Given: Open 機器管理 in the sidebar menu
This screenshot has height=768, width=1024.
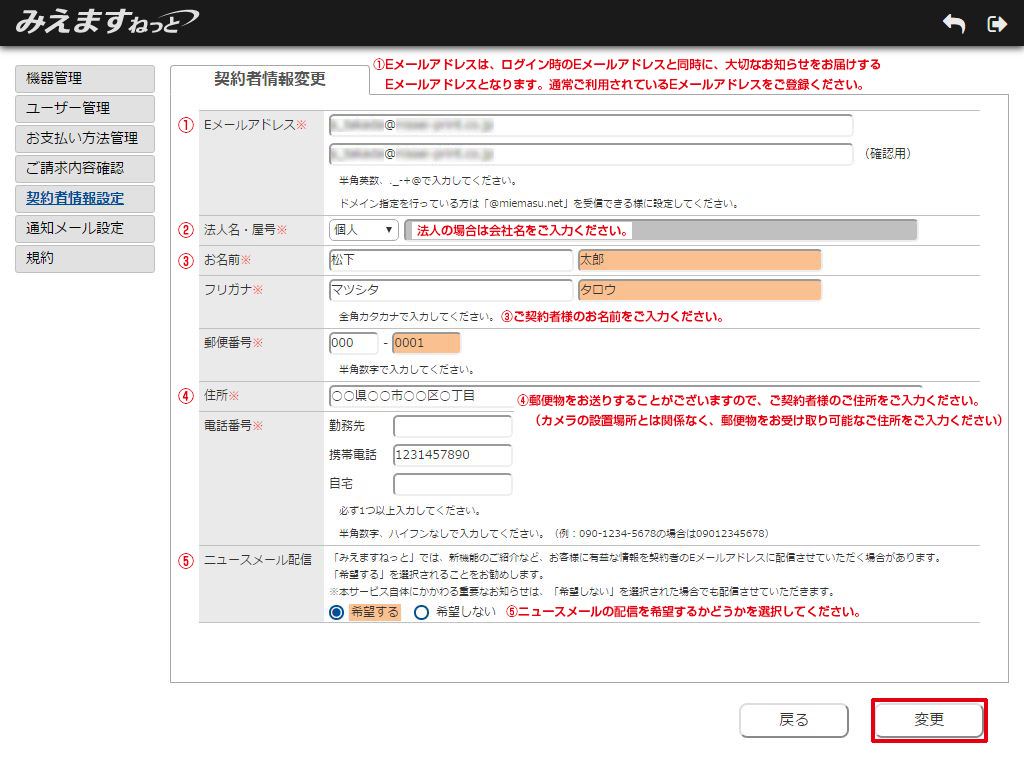Looking at the screenshot, I should [x=85, y=79].
